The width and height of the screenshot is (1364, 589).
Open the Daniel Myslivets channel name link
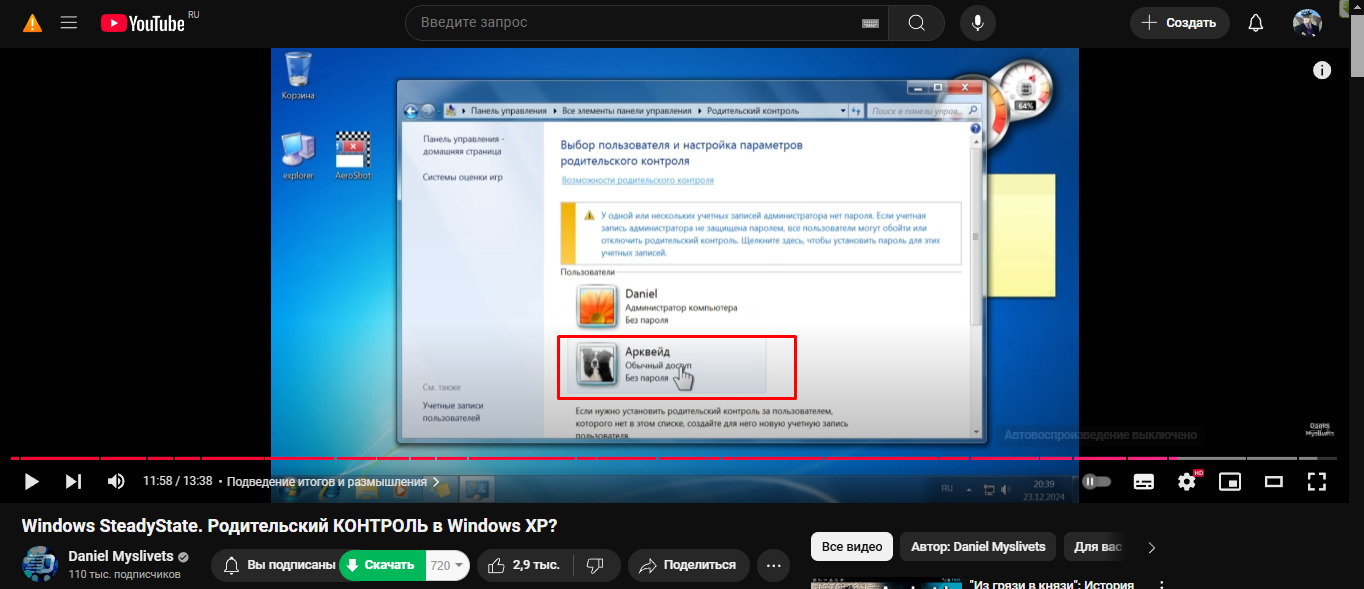click(121, 556)
